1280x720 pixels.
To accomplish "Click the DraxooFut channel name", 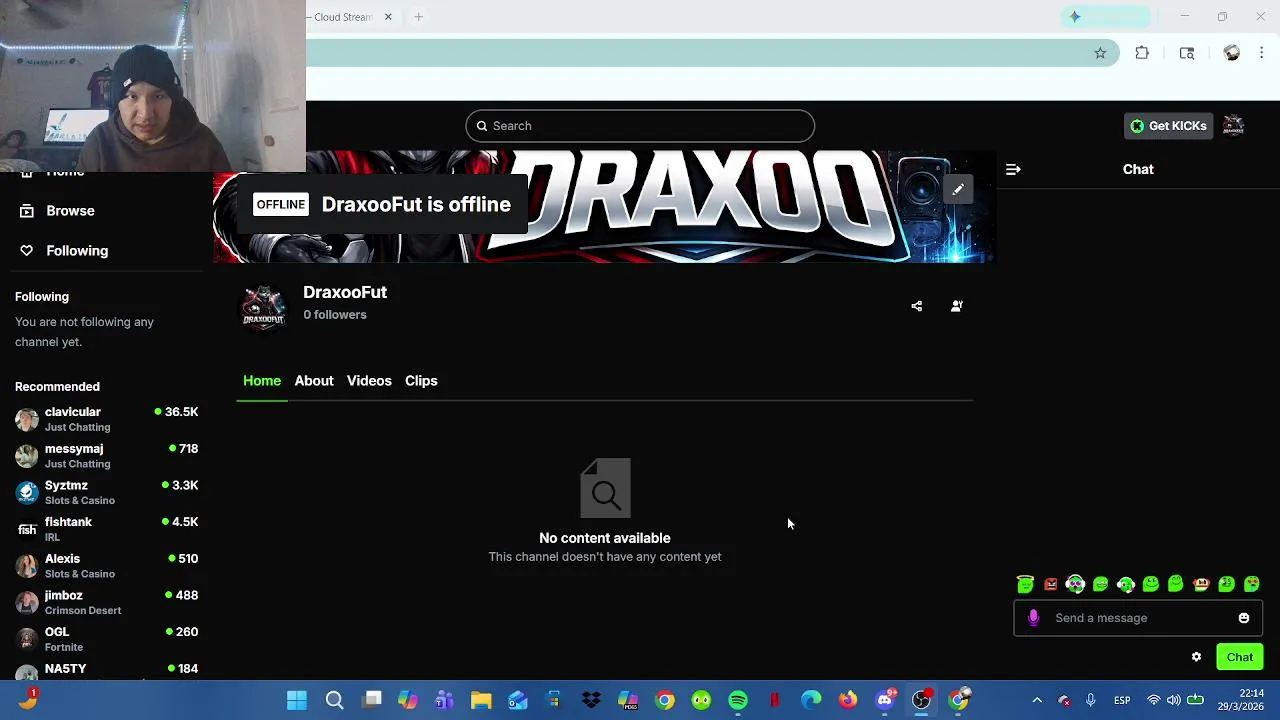I will click(345, 292).
